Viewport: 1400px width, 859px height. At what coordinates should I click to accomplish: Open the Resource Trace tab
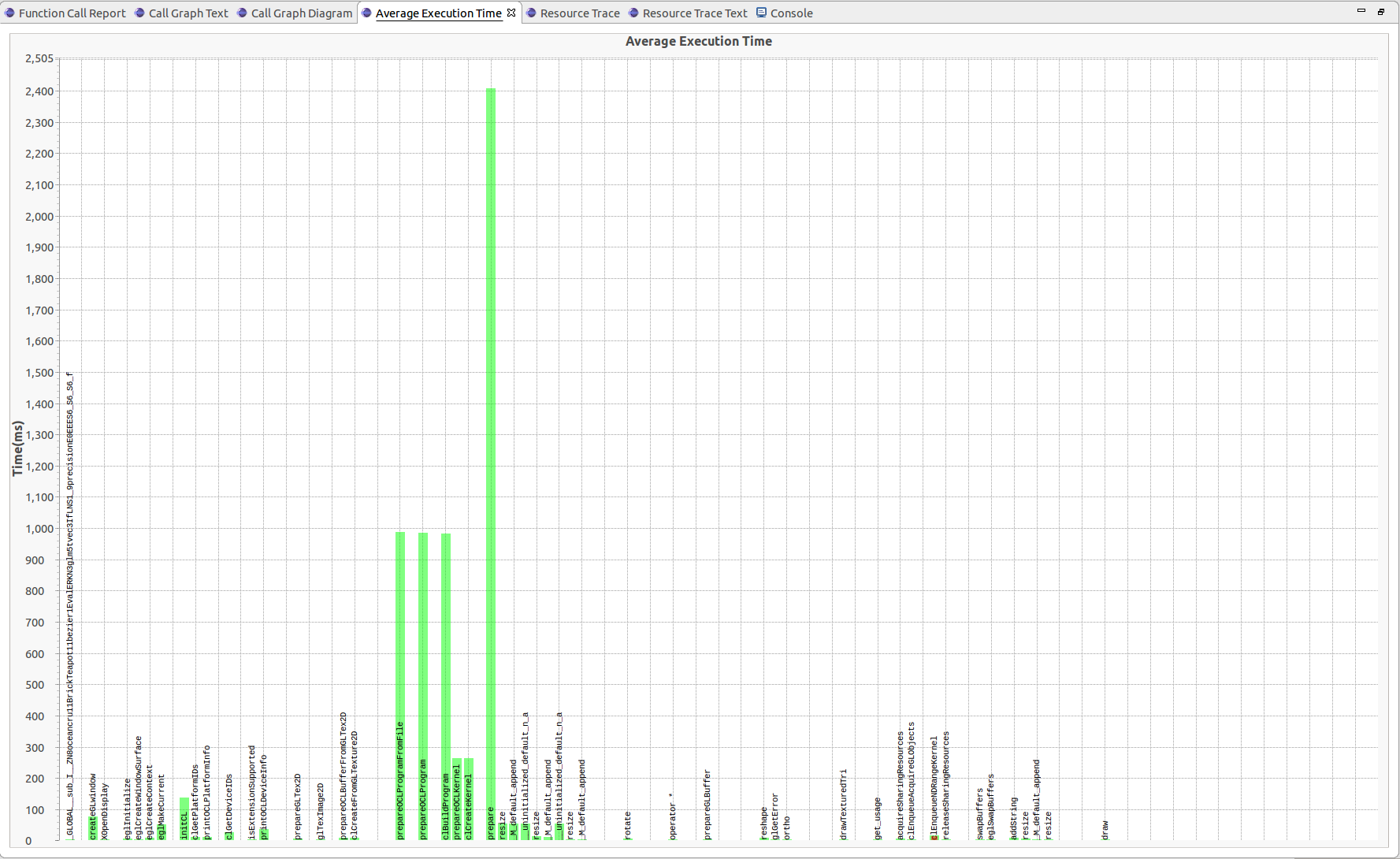pyautogui.click(x=579, y=13)
